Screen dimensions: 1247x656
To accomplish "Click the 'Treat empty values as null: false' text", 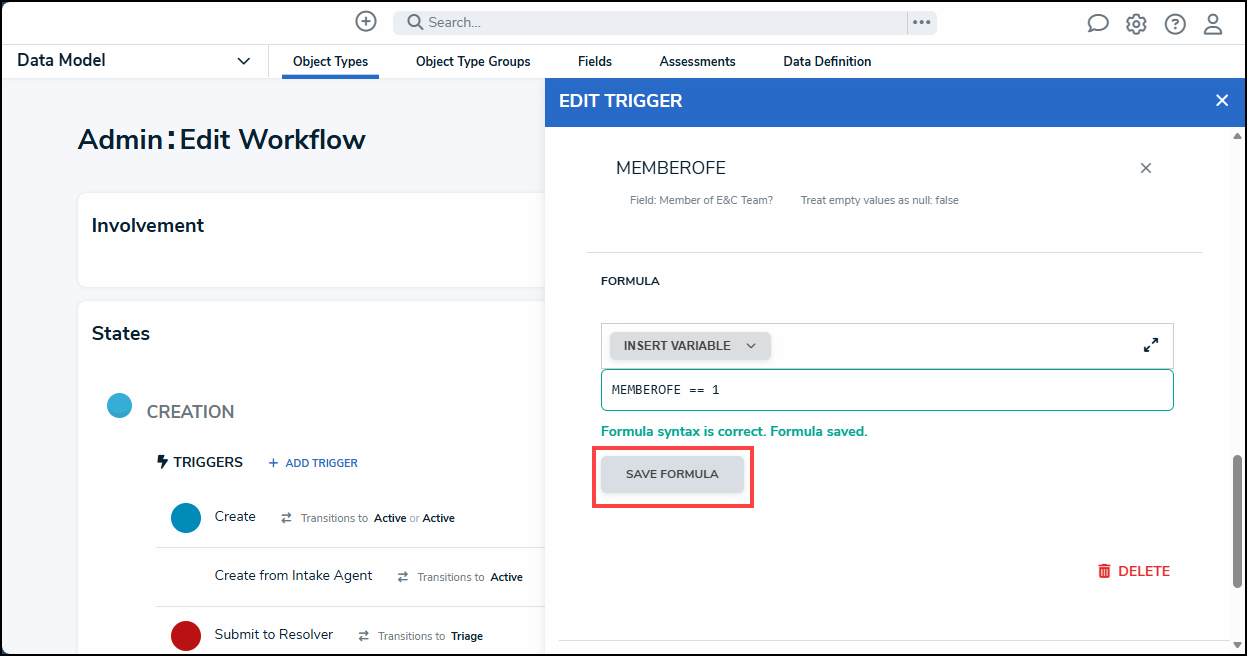I will (880, 201).
